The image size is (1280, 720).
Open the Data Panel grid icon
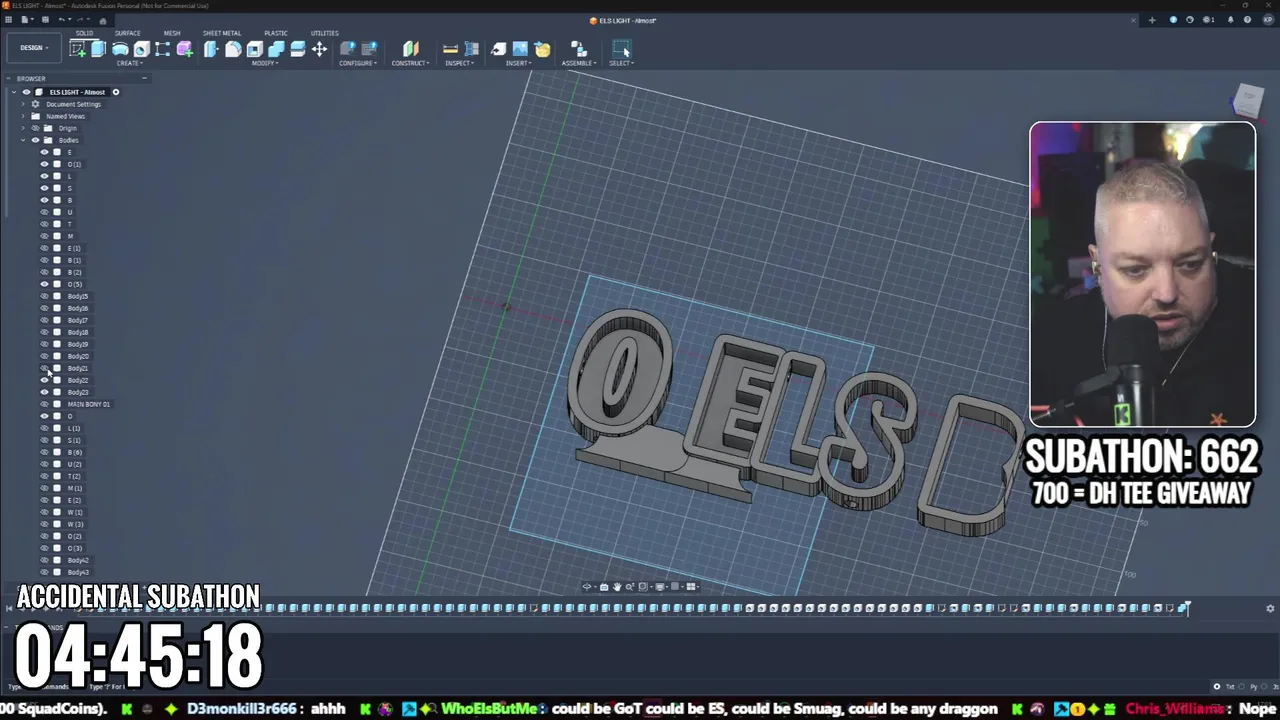[9, 20]
